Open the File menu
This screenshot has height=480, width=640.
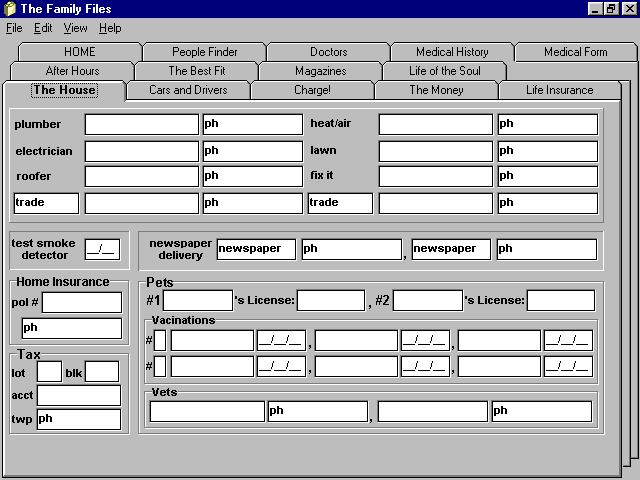pos(14,28)
